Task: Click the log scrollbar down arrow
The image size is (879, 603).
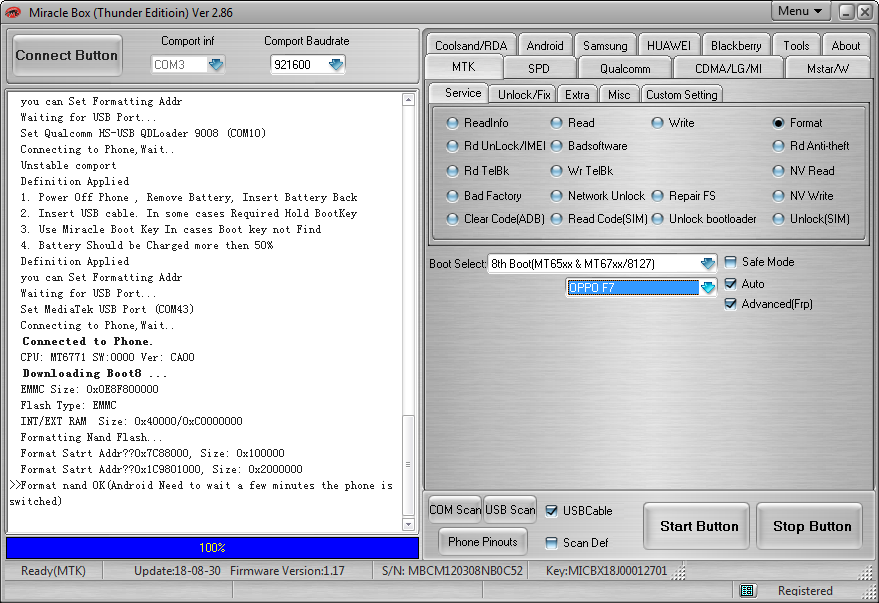Action: tap(408, 525)
